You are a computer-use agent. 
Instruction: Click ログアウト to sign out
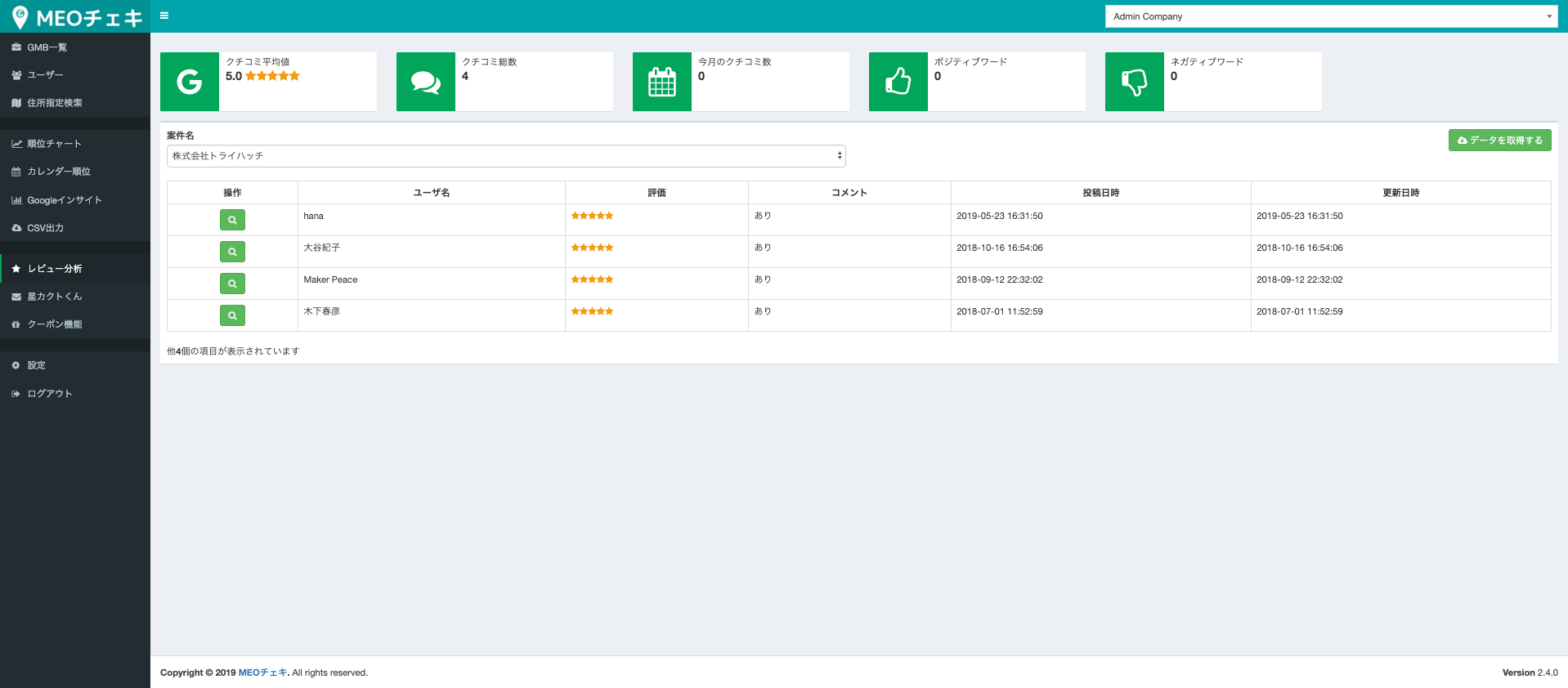pos(75,394)
